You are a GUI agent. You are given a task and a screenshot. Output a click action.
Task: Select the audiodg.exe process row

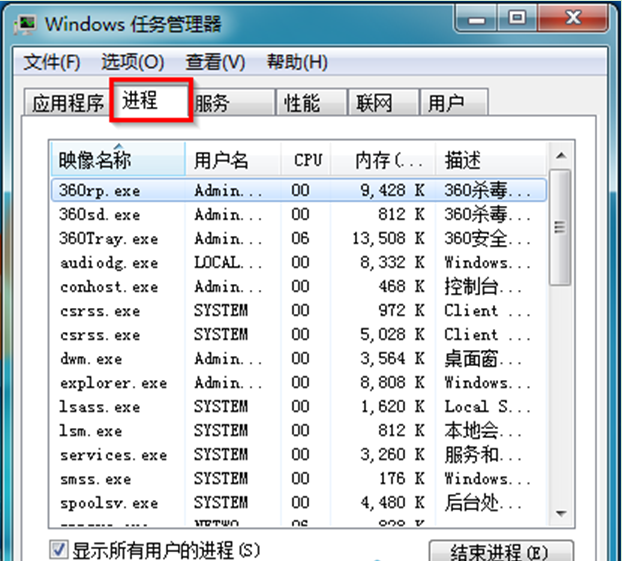299,263
